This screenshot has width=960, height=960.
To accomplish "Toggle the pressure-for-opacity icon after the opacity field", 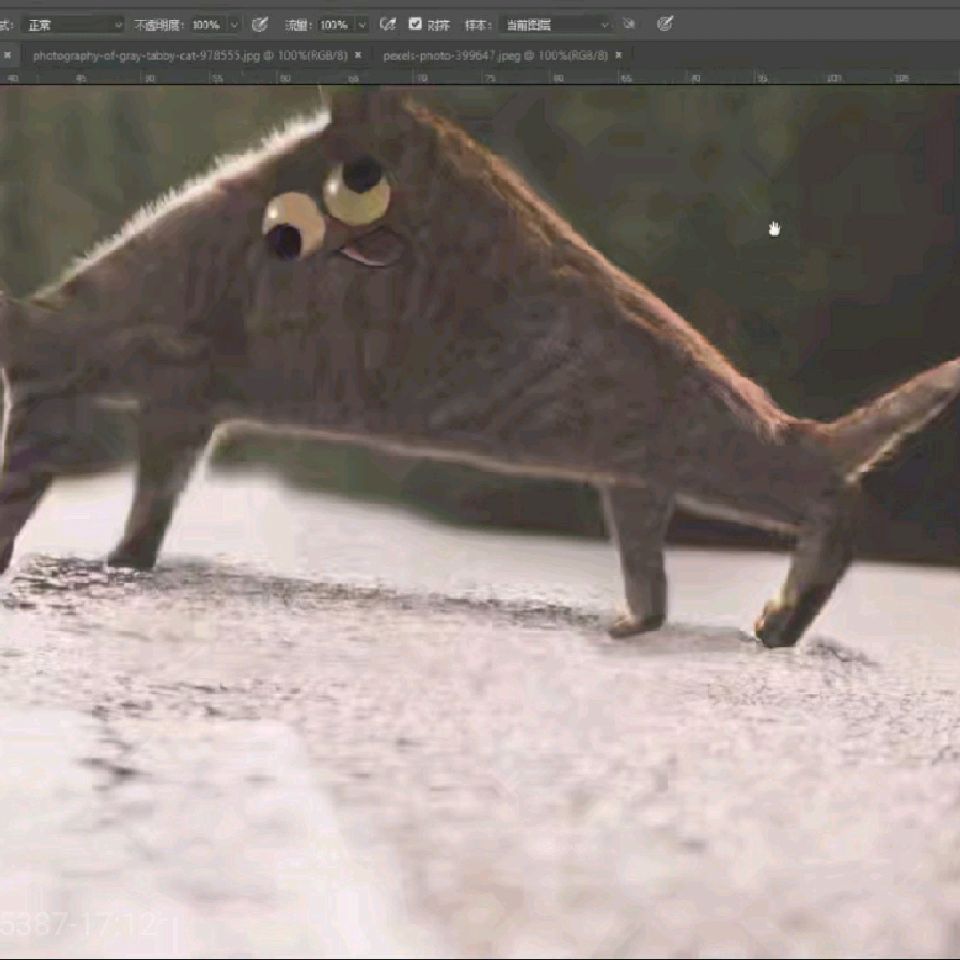I will (x=260, y=24).
